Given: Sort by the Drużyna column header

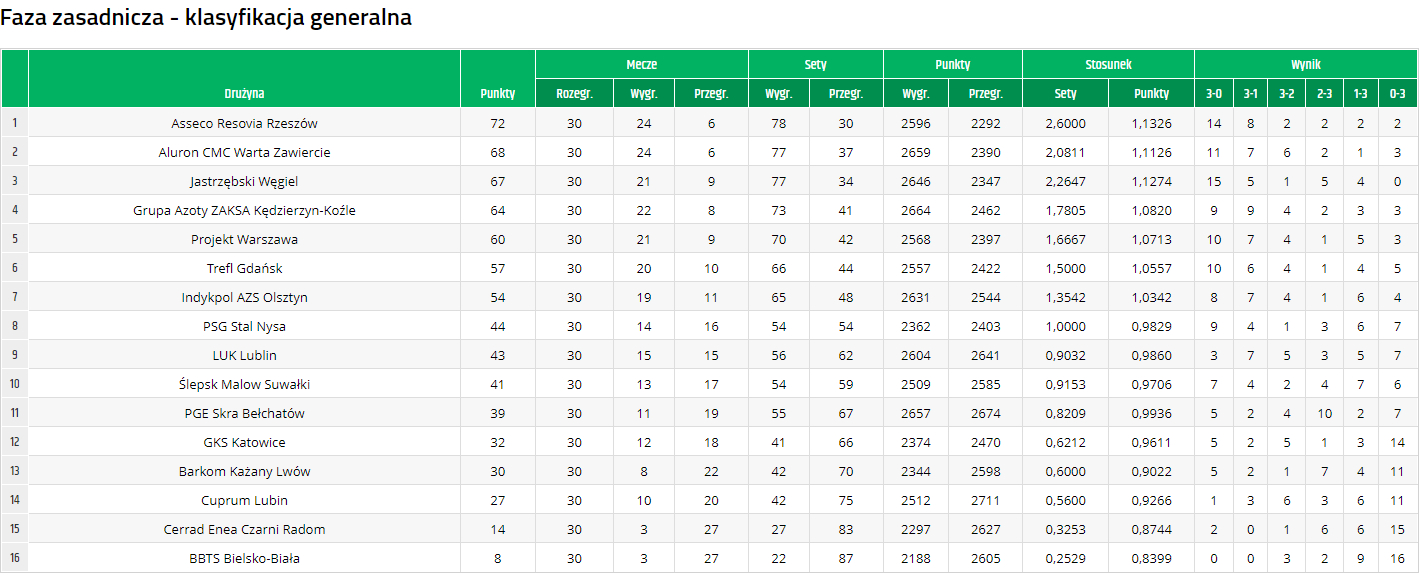Looking at the screenshot, I should (244, 93).
